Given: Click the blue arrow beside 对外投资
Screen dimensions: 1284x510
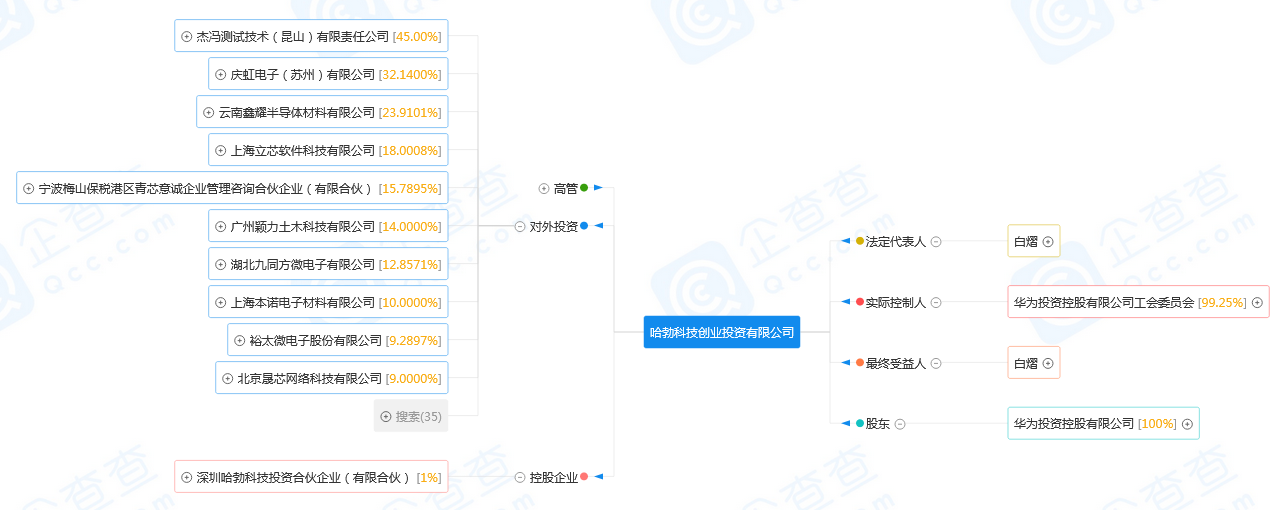Looking at the screenshot, I should [598, 225].
